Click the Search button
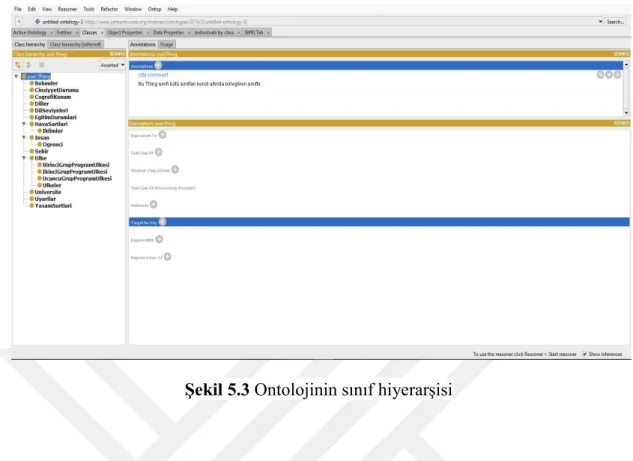Image resolution: width=633 pixels, height=461 pixels. pyautogui.click(x=615, y=22)
